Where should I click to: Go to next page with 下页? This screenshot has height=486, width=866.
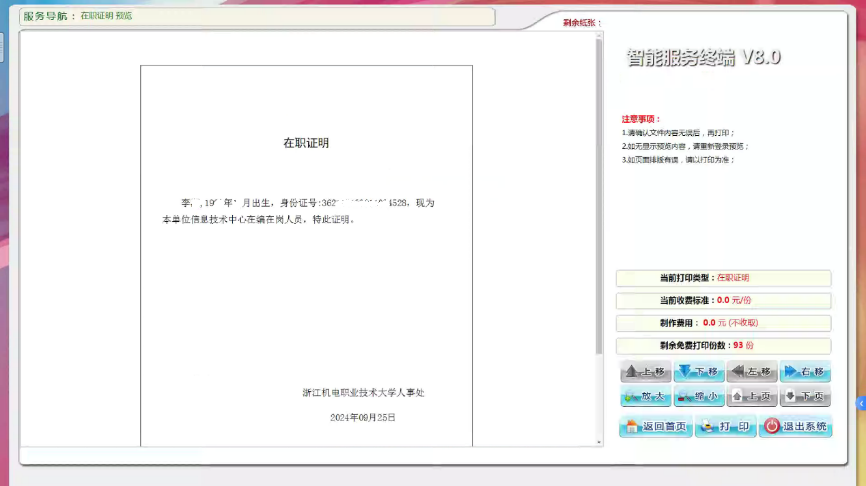coord(805,397)
